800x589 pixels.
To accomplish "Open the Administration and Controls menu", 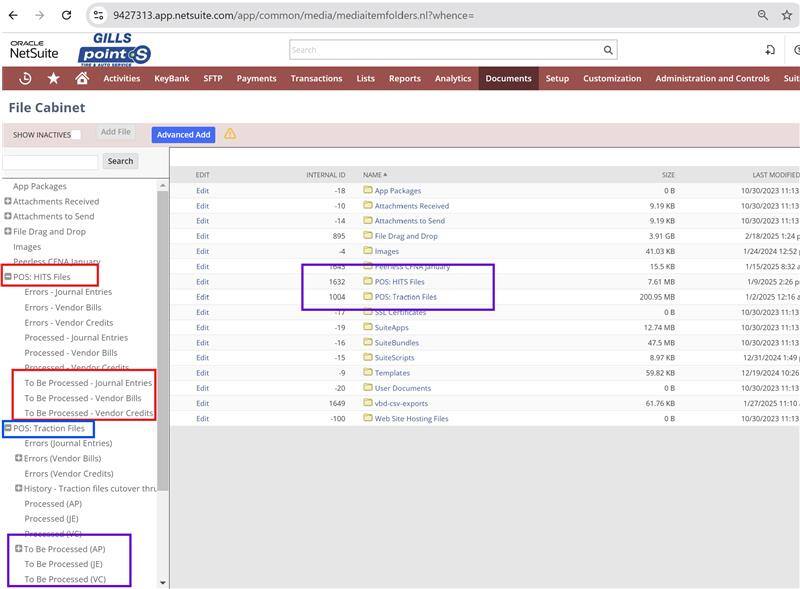I will point(712,79).
